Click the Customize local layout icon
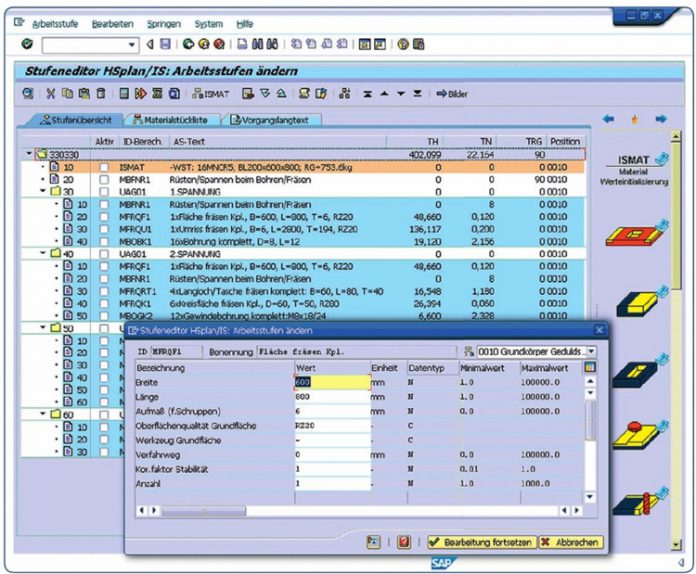The image size is (696, 574). pyautogui.click(x=419, y=44)
